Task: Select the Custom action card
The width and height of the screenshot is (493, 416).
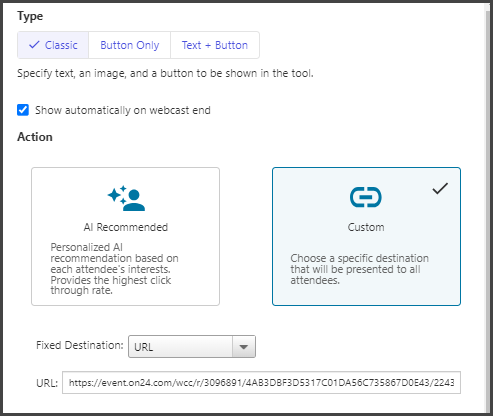Action: (x=366, y=236)
